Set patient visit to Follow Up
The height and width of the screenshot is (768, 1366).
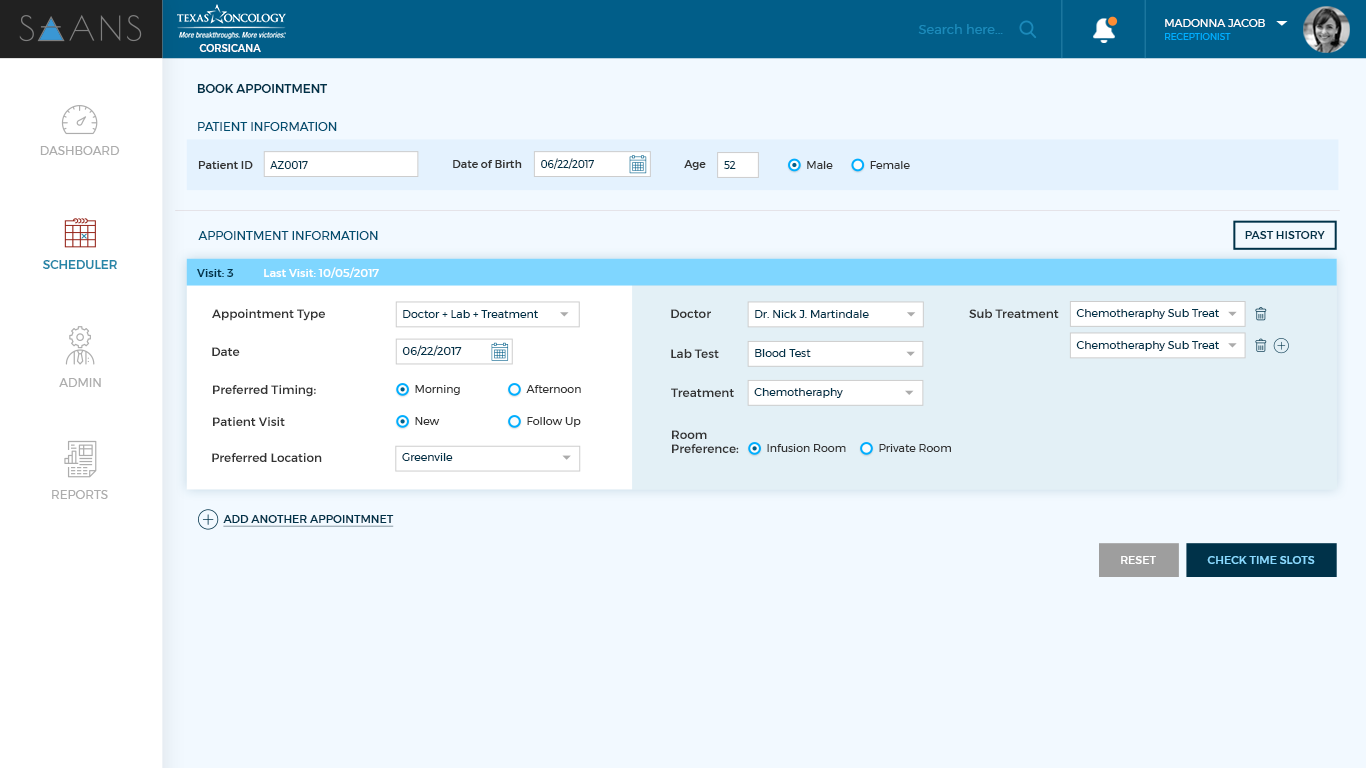(x=515, y=422)
